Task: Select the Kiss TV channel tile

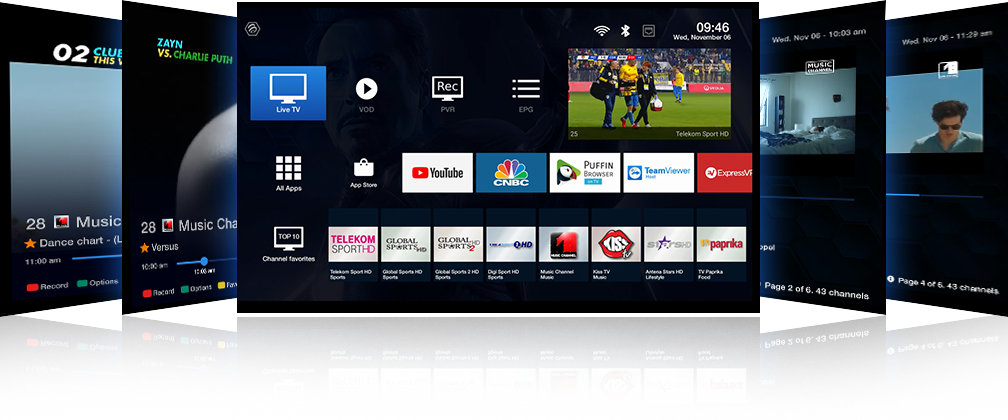Action: [616, 244]
